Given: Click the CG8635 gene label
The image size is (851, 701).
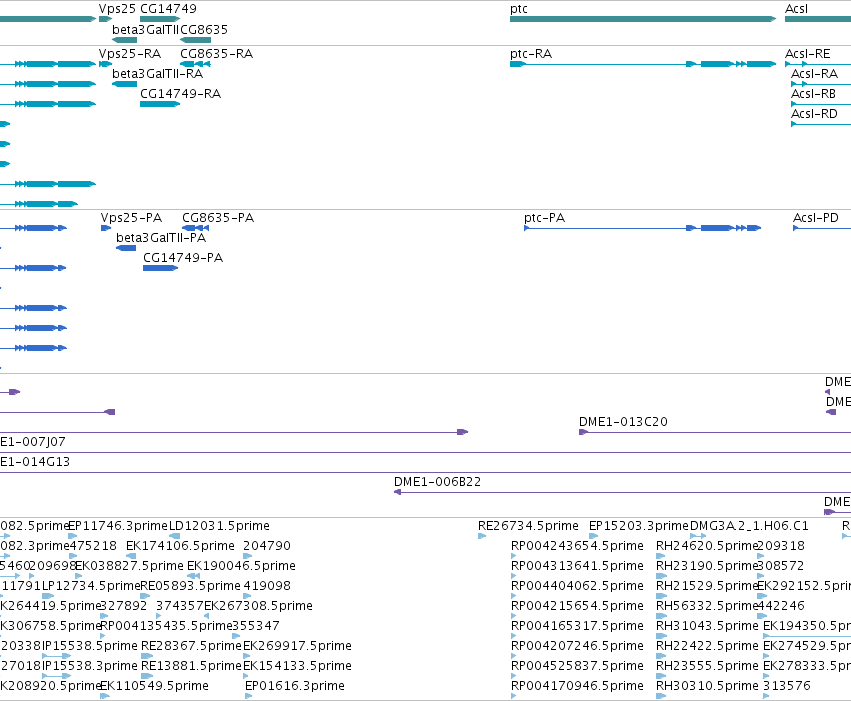Looking at the screenshot, I should pos(204,29).
